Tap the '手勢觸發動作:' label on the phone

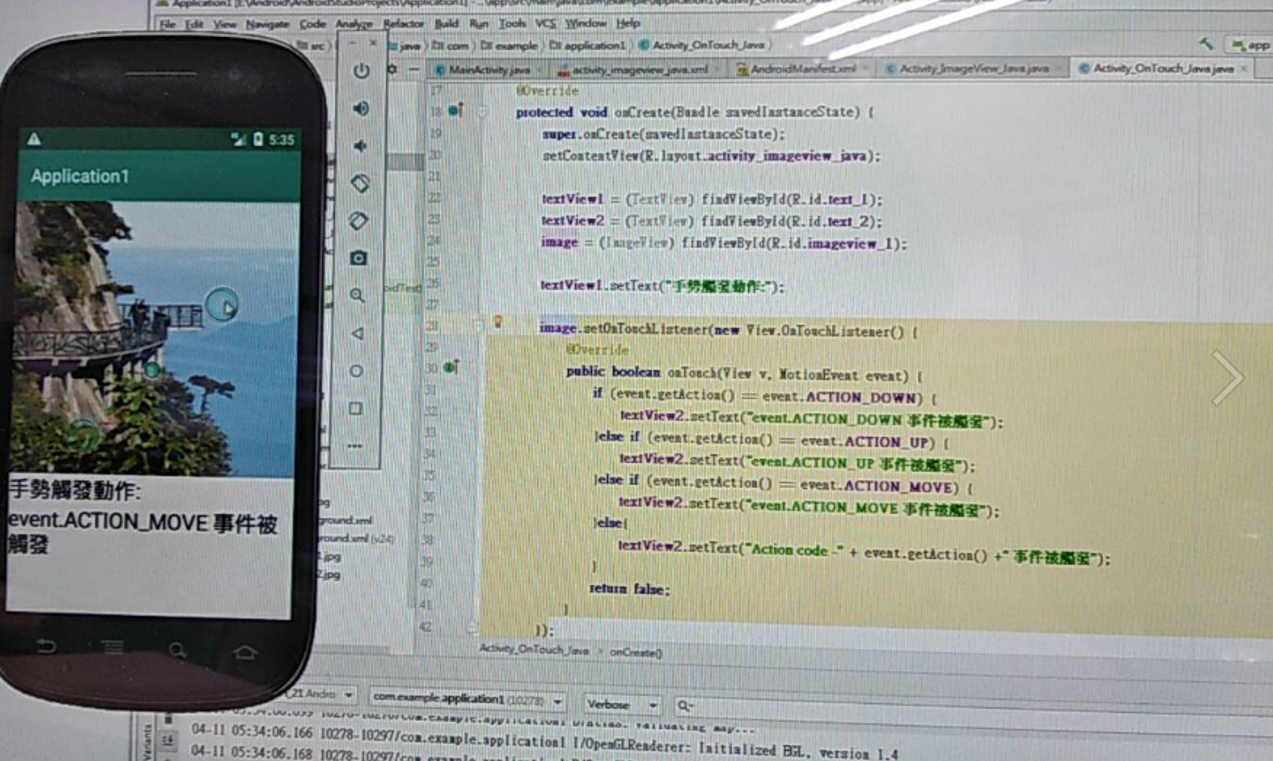coord(75,491)
